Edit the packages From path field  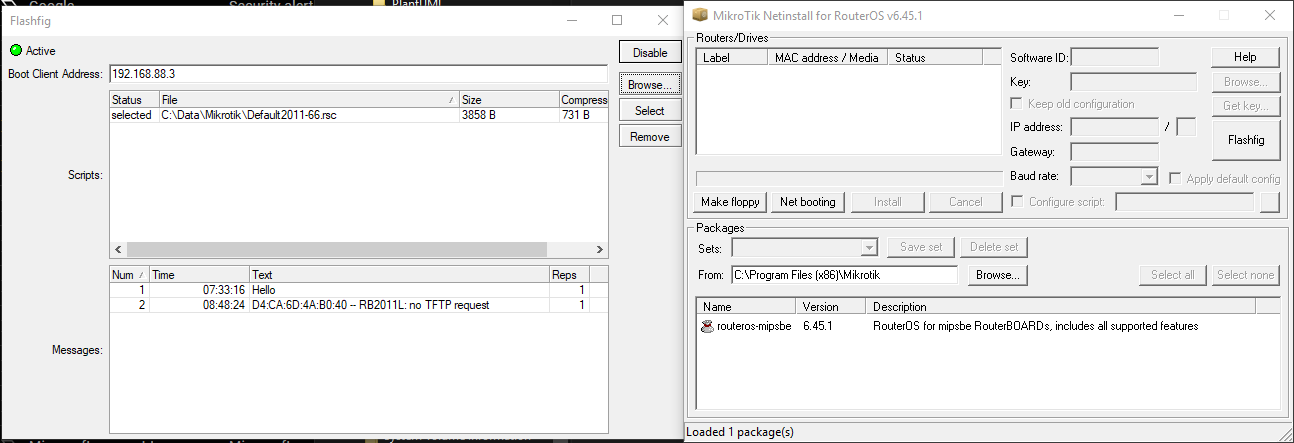844,275
